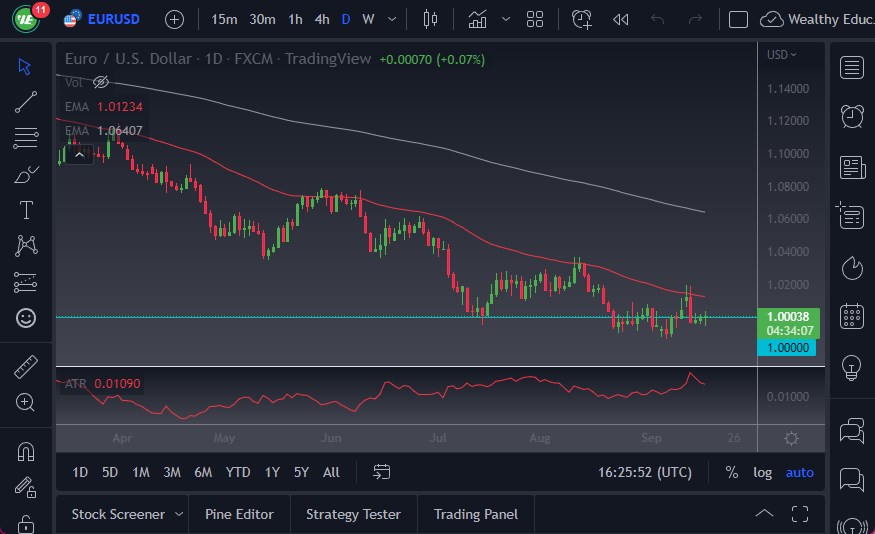
Task: Select the 4h timeframe
Action: click(321, 19)
